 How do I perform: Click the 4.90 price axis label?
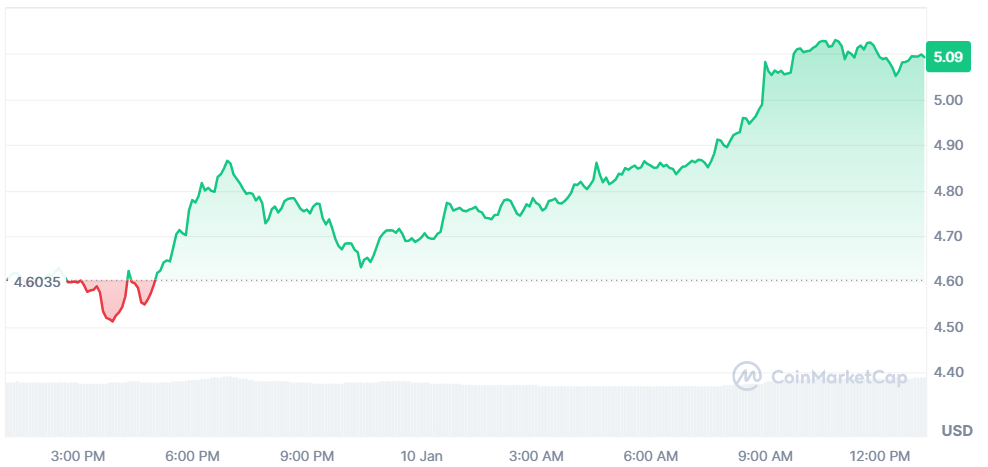pyautogui.click(x=949, y=146)
